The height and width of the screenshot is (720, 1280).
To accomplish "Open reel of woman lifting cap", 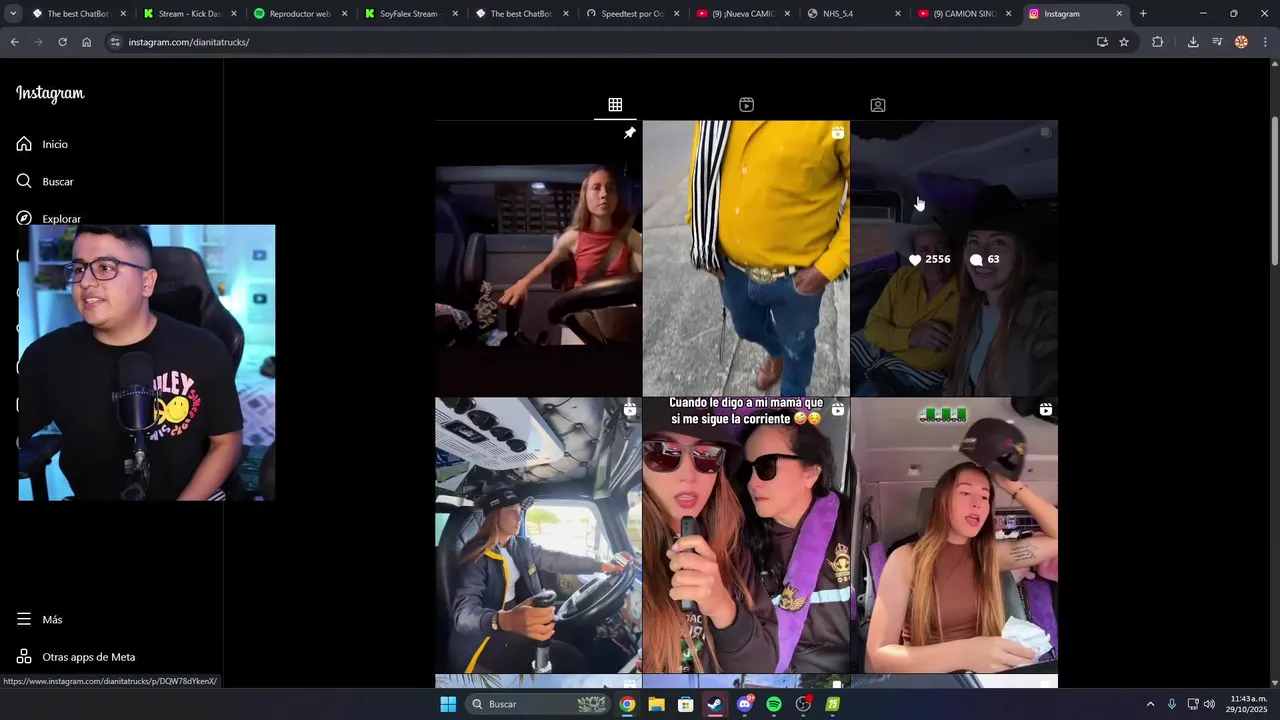I will click(954, 535).
